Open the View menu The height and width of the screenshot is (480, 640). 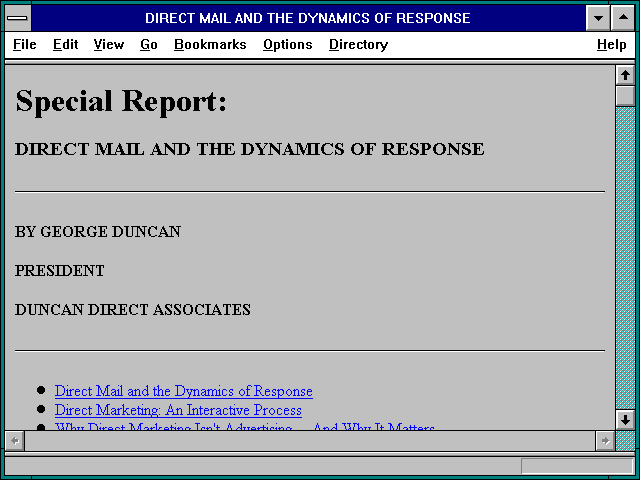[x=109, y=44]
